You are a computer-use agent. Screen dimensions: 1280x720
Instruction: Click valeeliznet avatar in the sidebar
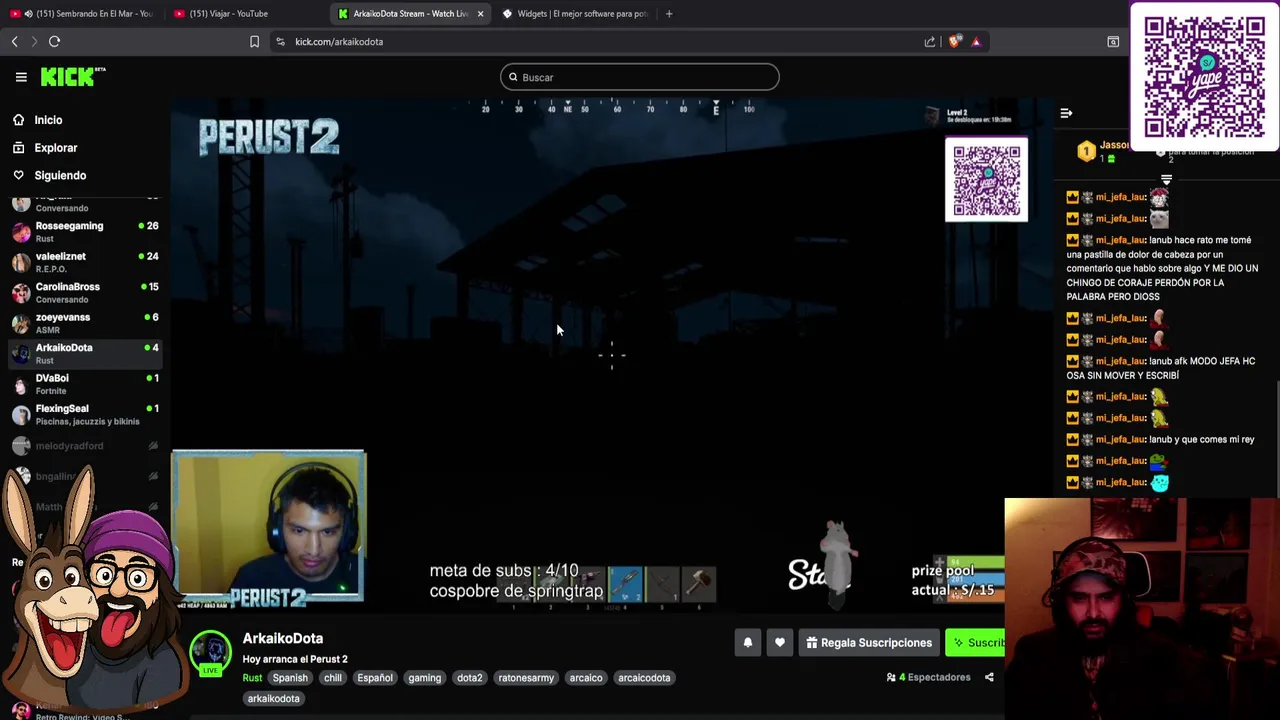[x=21, y=262]
